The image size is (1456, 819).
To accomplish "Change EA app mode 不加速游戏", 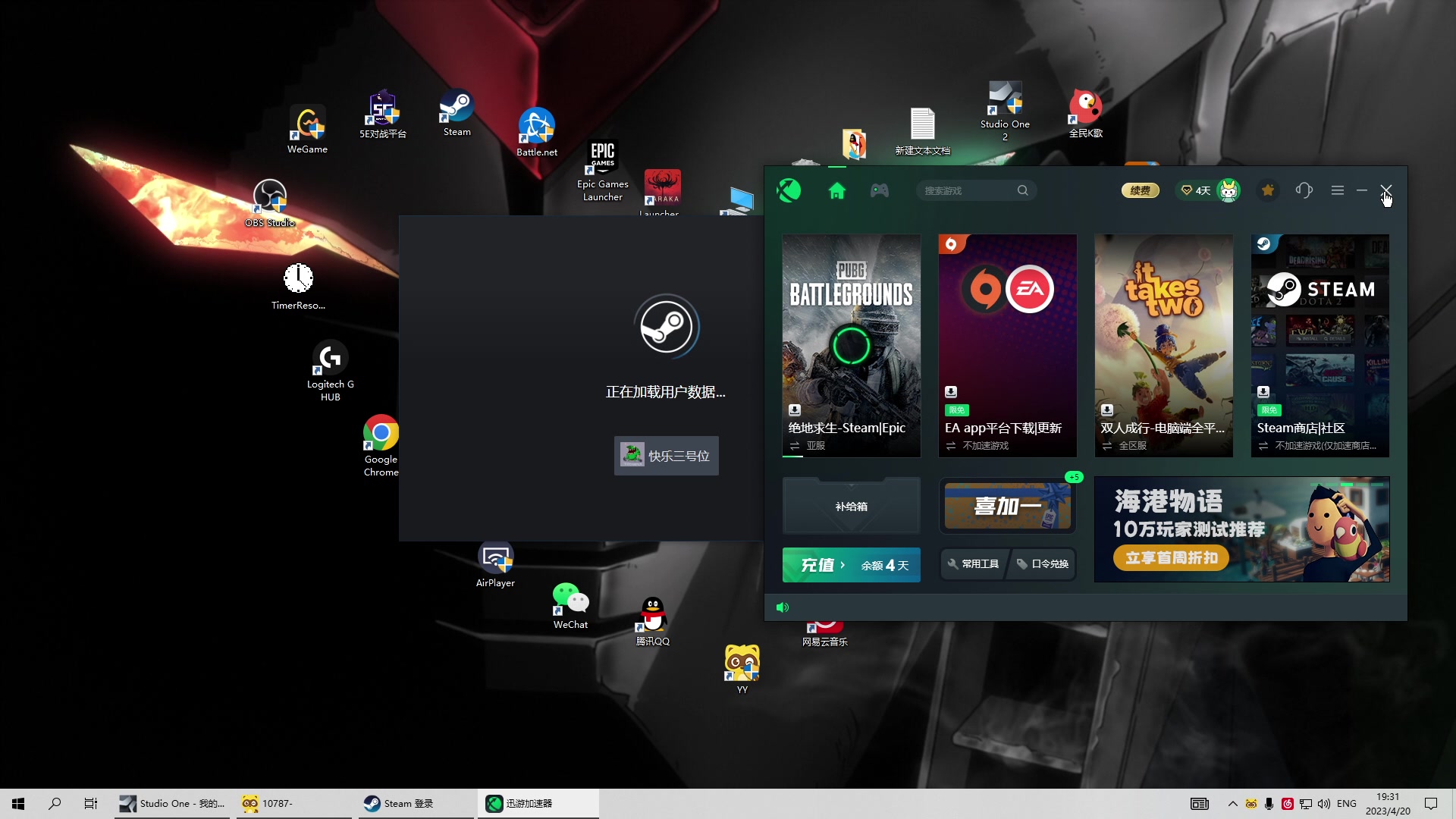I will (x=977, y=446).
